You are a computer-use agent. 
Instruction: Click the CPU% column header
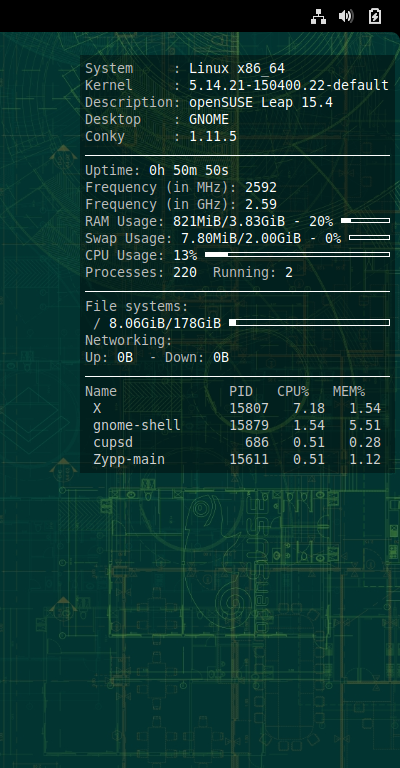point(293,391)
